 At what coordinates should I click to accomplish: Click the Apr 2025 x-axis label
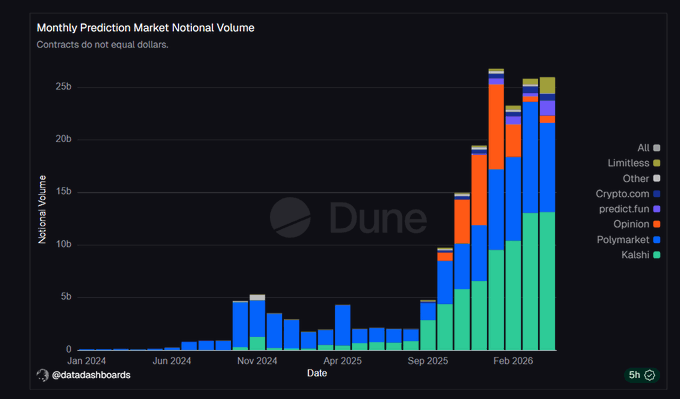342,361
